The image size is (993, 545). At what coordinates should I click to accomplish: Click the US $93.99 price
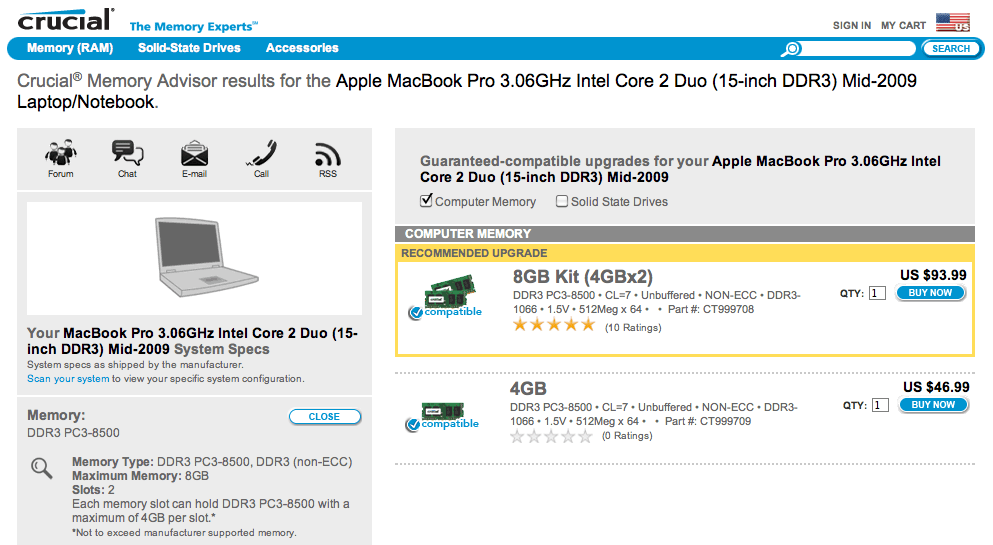tap(933, 275)
